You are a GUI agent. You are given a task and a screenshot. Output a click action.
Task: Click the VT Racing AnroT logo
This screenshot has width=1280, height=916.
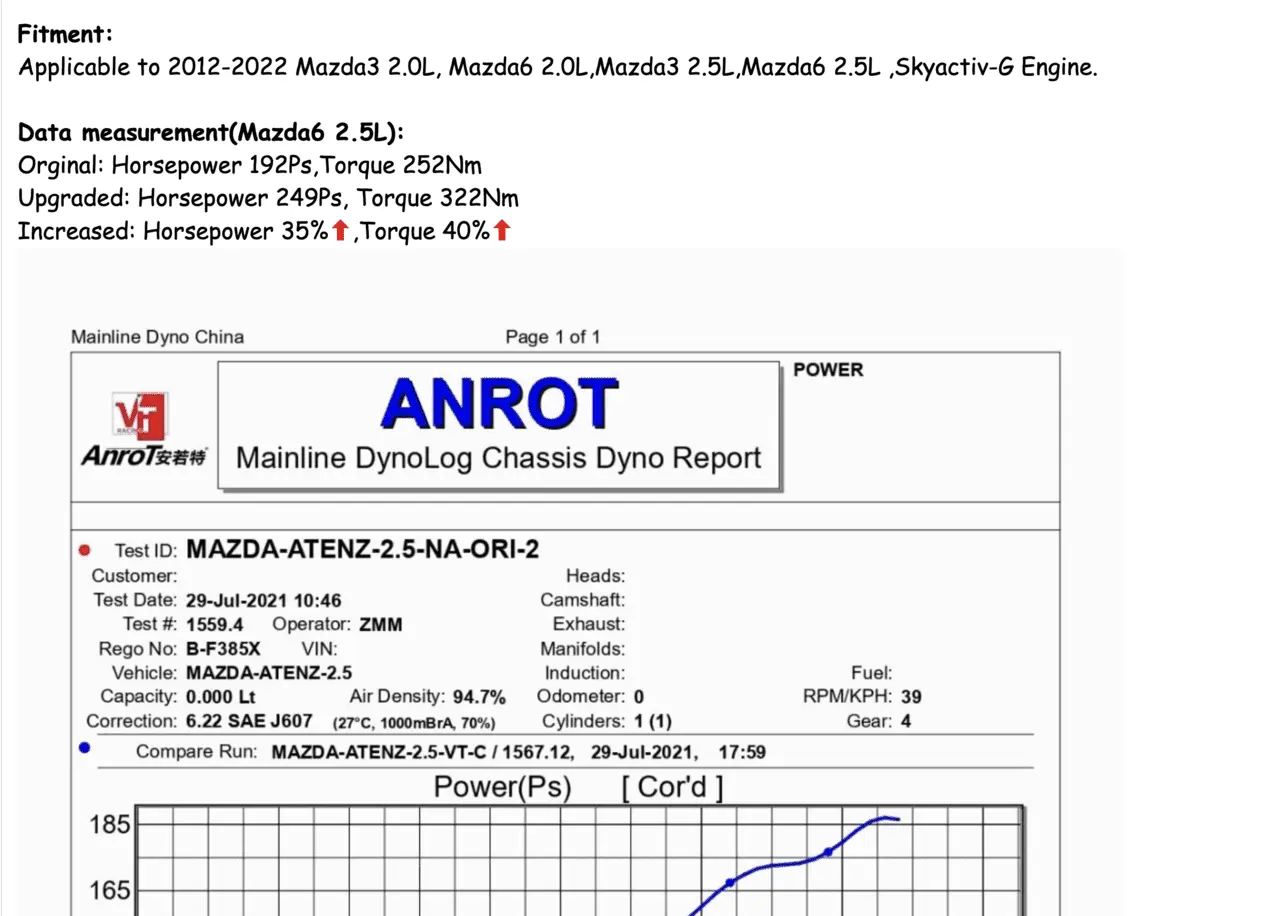point(145,429)
